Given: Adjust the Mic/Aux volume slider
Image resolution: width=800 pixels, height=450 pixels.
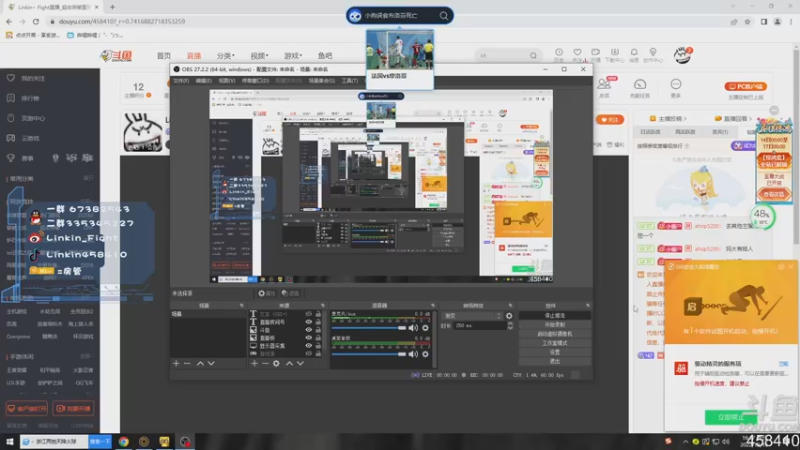Looking at the screenshot, I should point(368,328).
